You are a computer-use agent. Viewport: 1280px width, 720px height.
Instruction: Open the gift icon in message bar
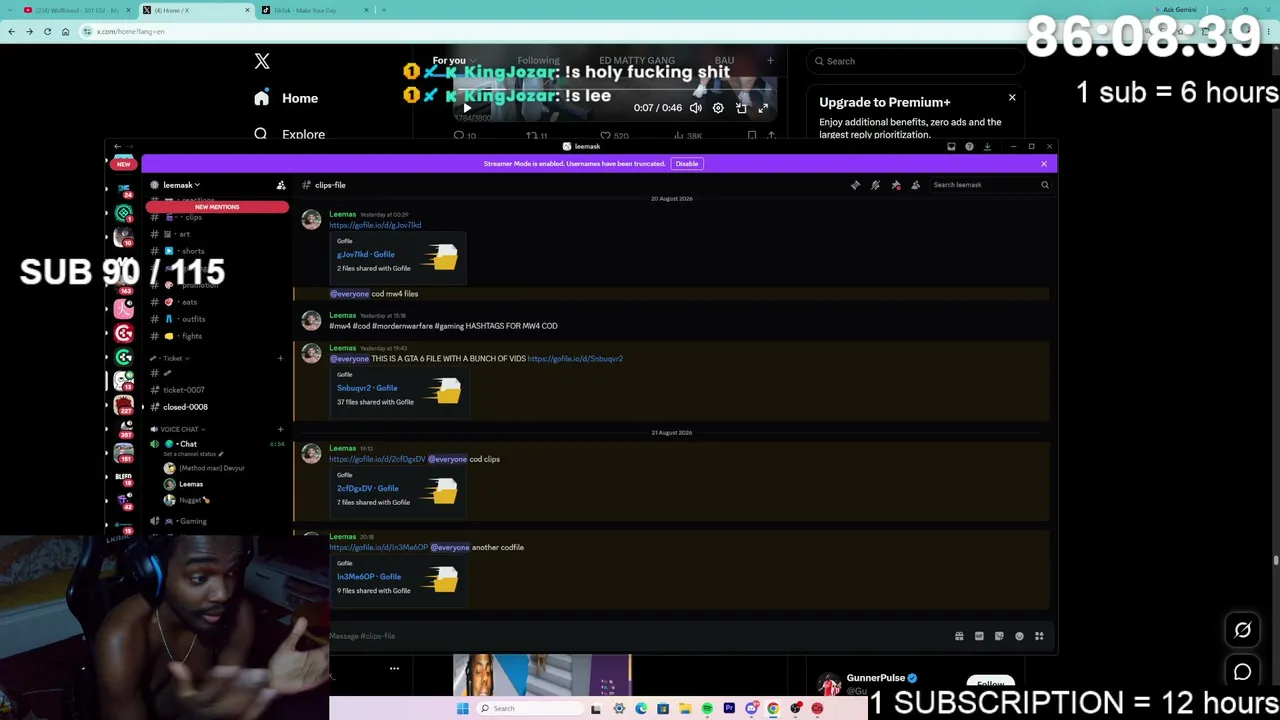[959, 636]
